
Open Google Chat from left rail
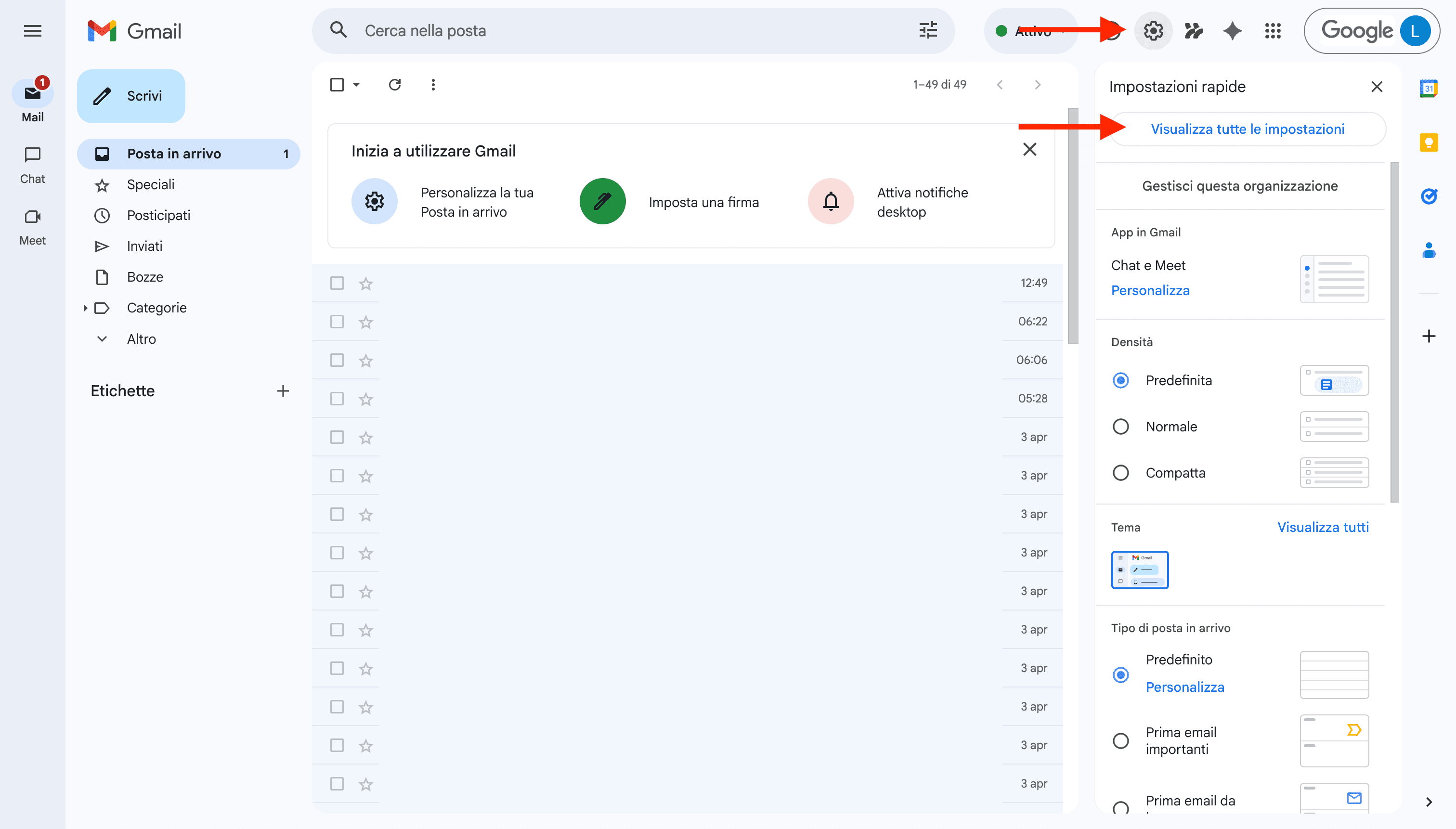[x=32, y=162]
